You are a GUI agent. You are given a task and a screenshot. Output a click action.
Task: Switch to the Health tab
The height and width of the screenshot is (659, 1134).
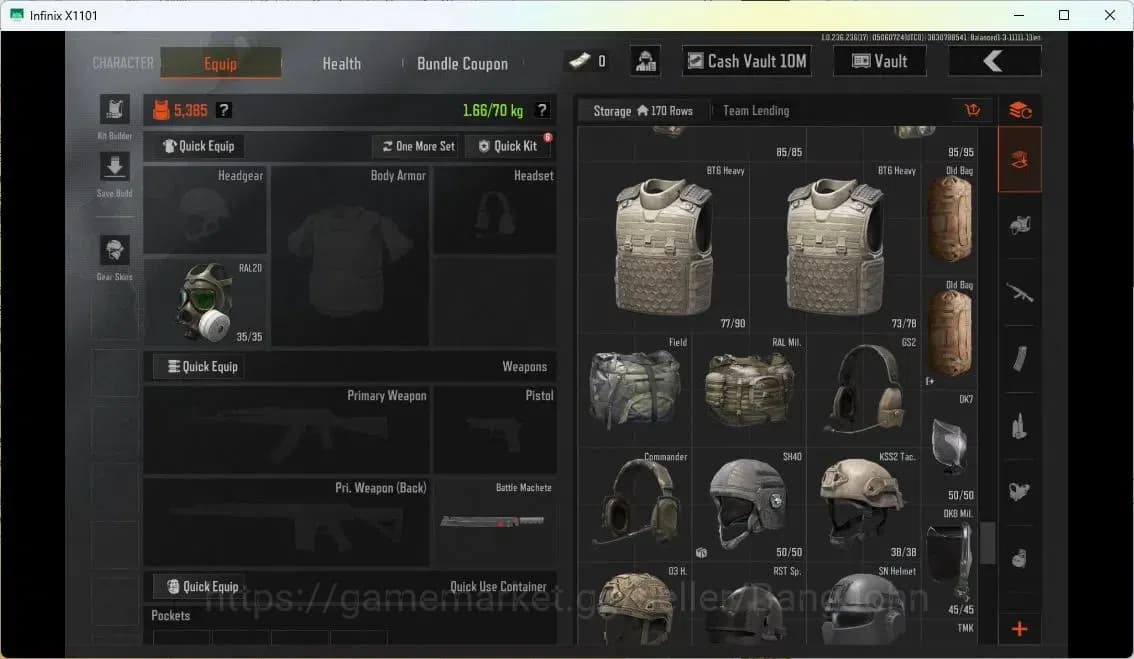coord(341,64)
